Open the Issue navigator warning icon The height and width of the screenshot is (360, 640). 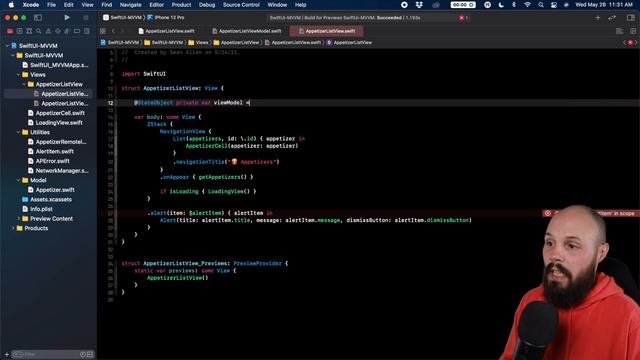(48, 31)
